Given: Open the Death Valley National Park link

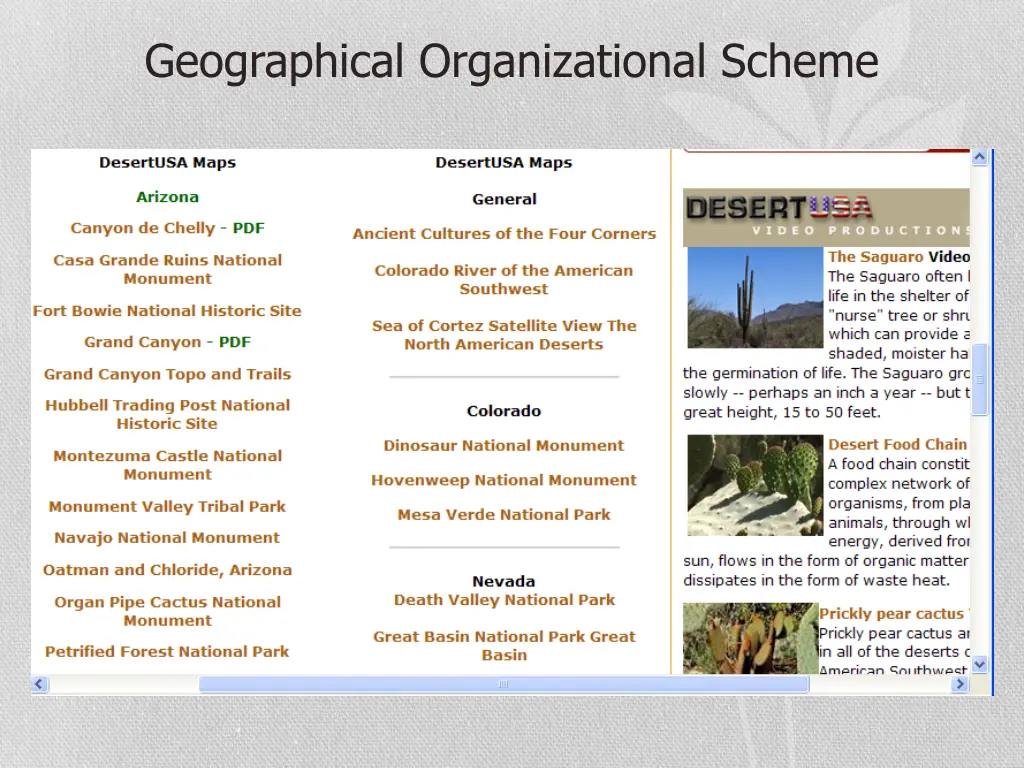Looking at the screenshot, I should [504, 600].
